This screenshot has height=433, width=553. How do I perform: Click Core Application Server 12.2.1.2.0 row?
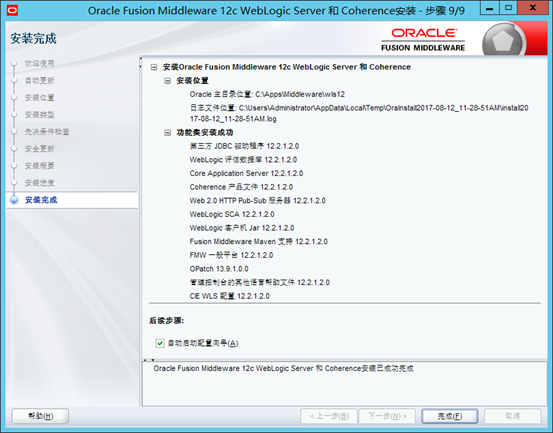pos(246,173)
